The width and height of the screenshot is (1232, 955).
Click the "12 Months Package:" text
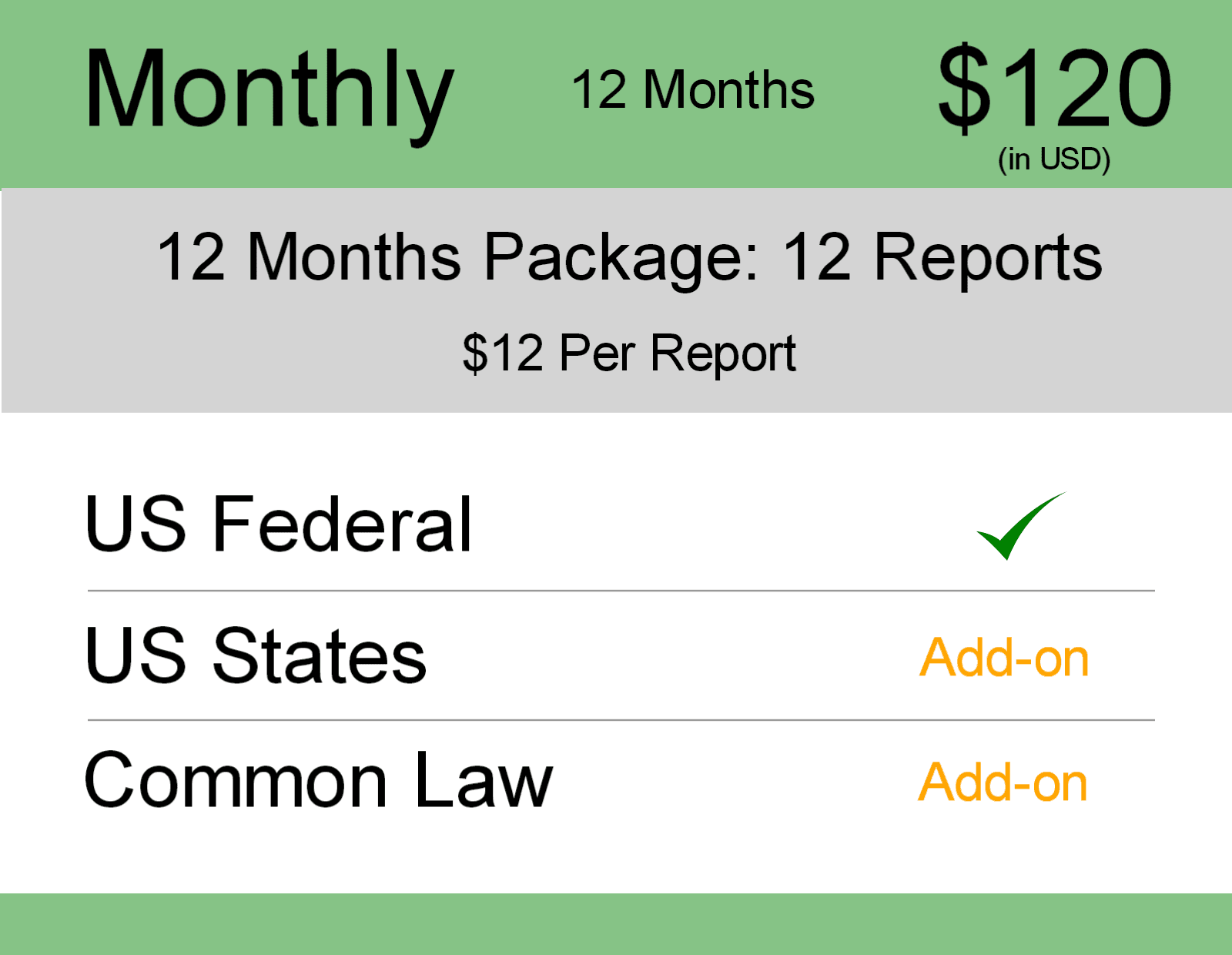coord(457,257)
